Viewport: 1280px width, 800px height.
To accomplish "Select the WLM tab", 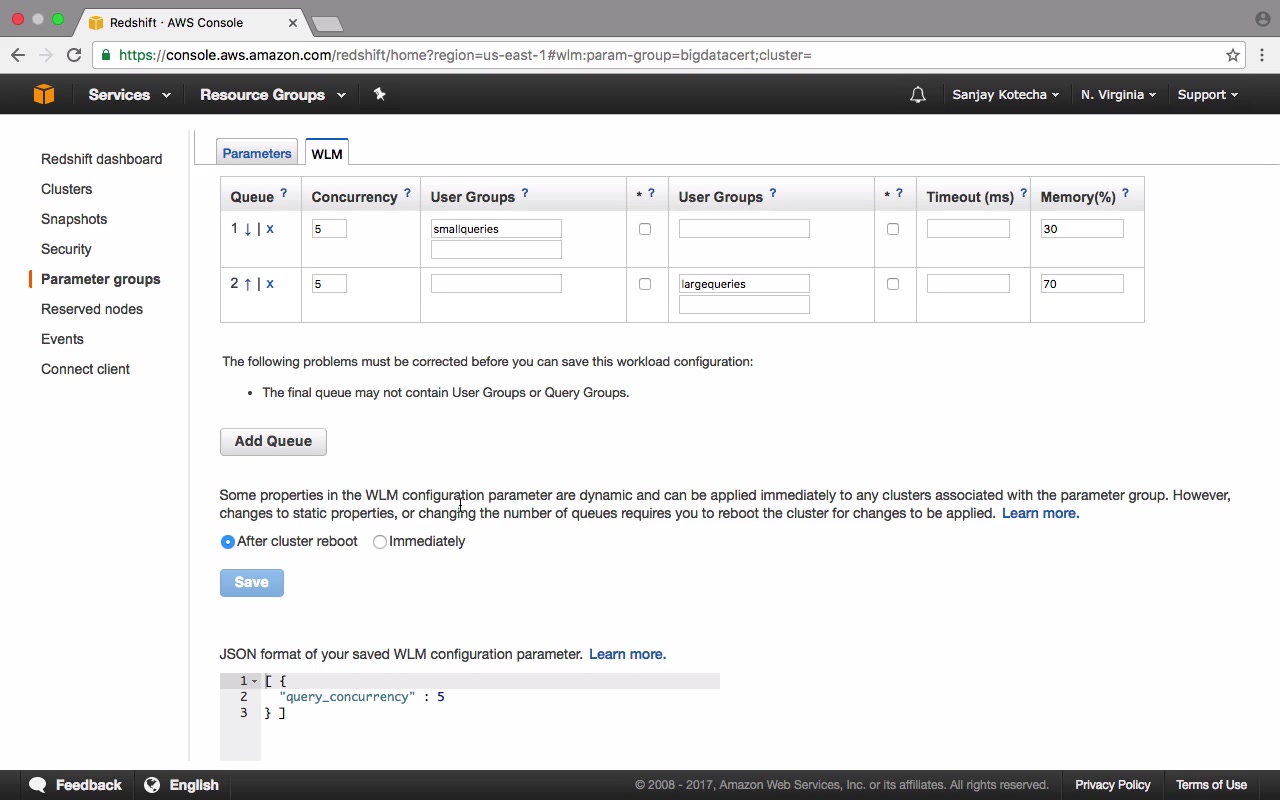I will 327,153.
